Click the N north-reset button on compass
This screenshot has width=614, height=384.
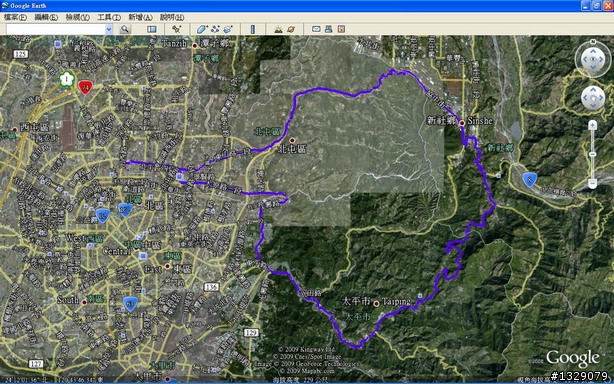tap(593, 41)
